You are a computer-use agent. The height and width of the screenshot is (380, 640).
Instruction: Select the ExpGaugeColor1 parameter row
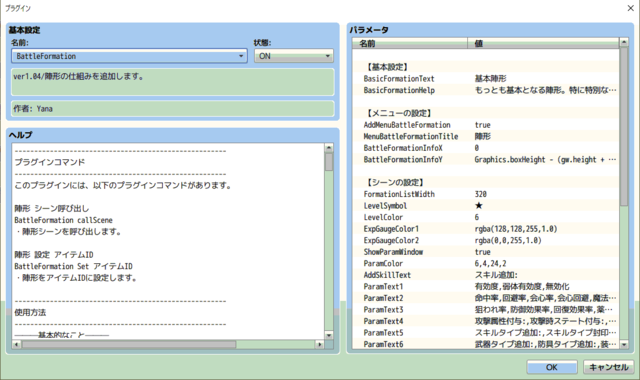click(x=485, y=229)
